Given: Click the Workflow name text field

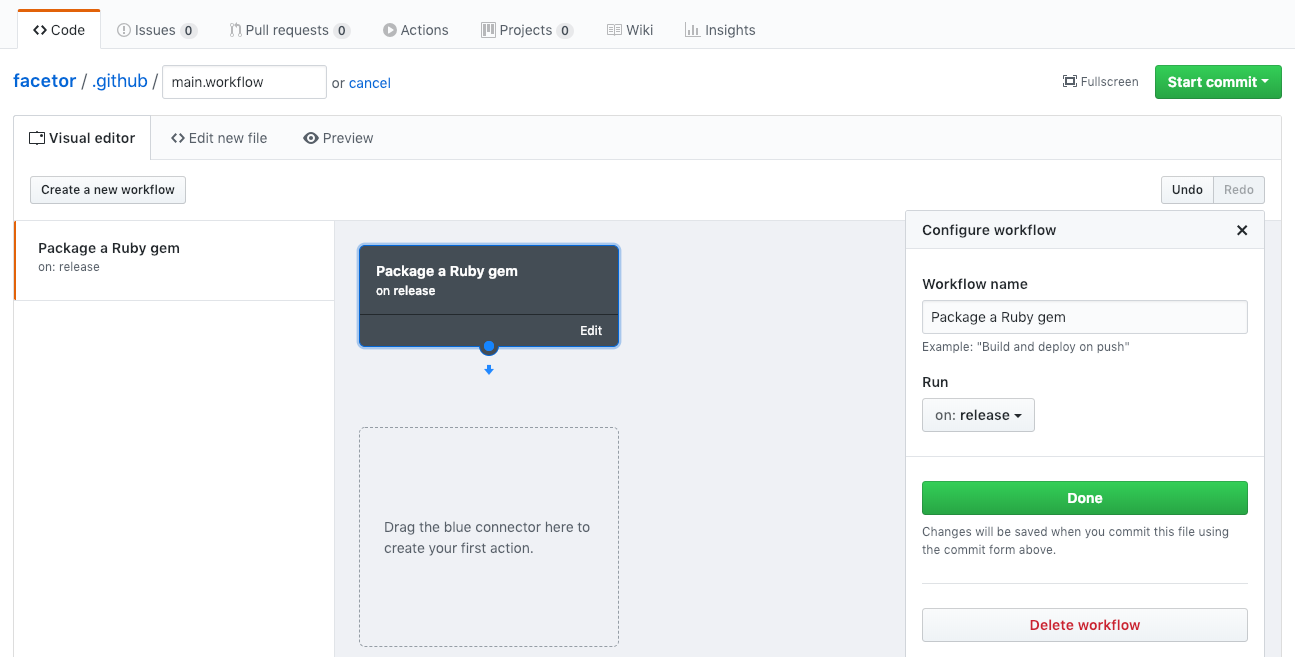Looking at the screenshot, I should click(1084, 317).
